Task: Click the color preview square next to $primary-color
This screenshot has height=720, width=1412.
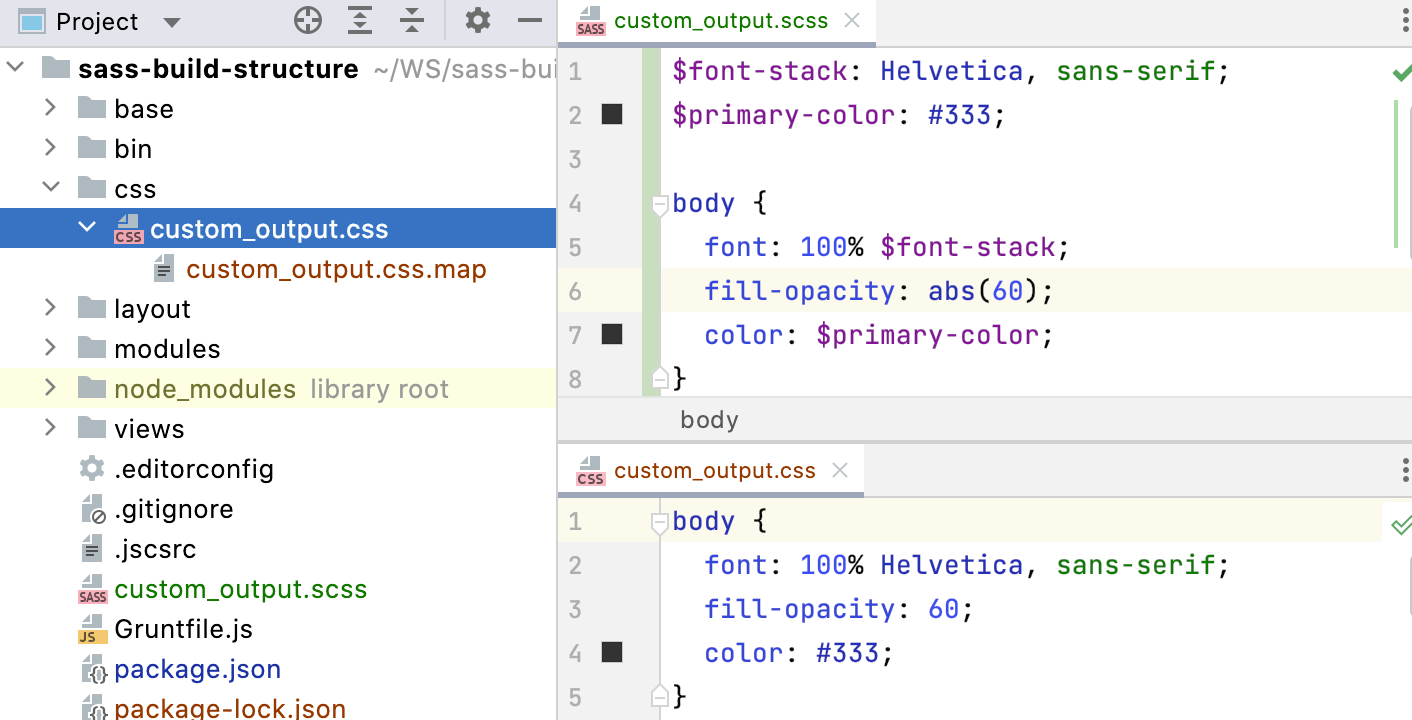Action: coord(611,114)
